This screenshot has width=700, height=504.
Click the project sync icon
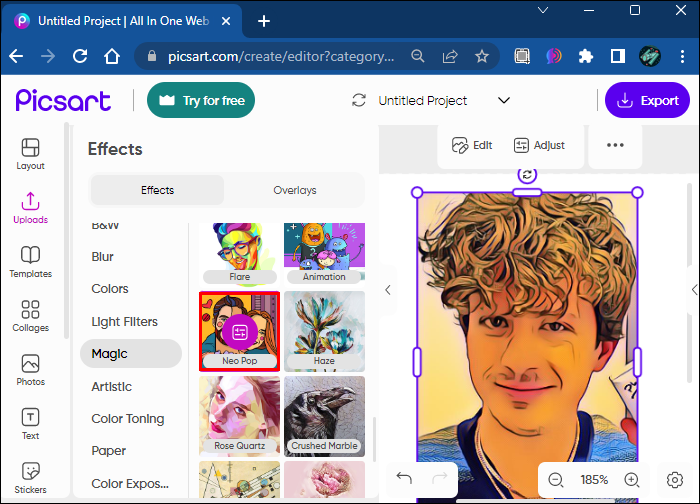click(359, 100)
